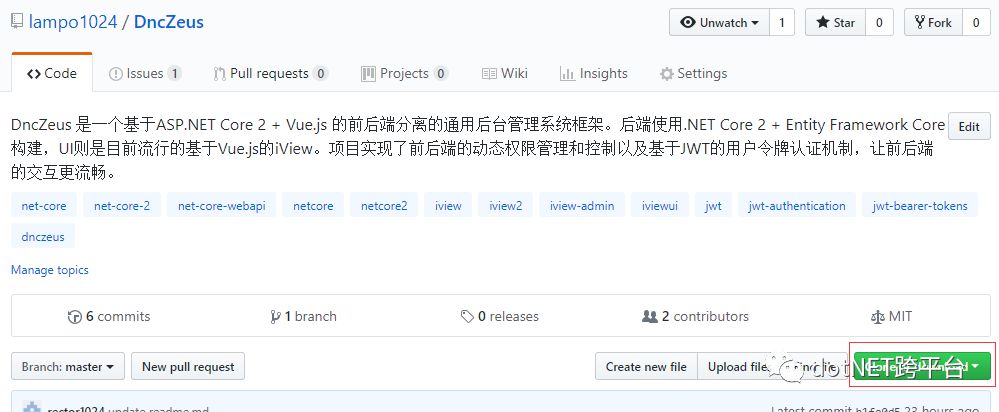Click the forks count beside Fork

(976, 23)
